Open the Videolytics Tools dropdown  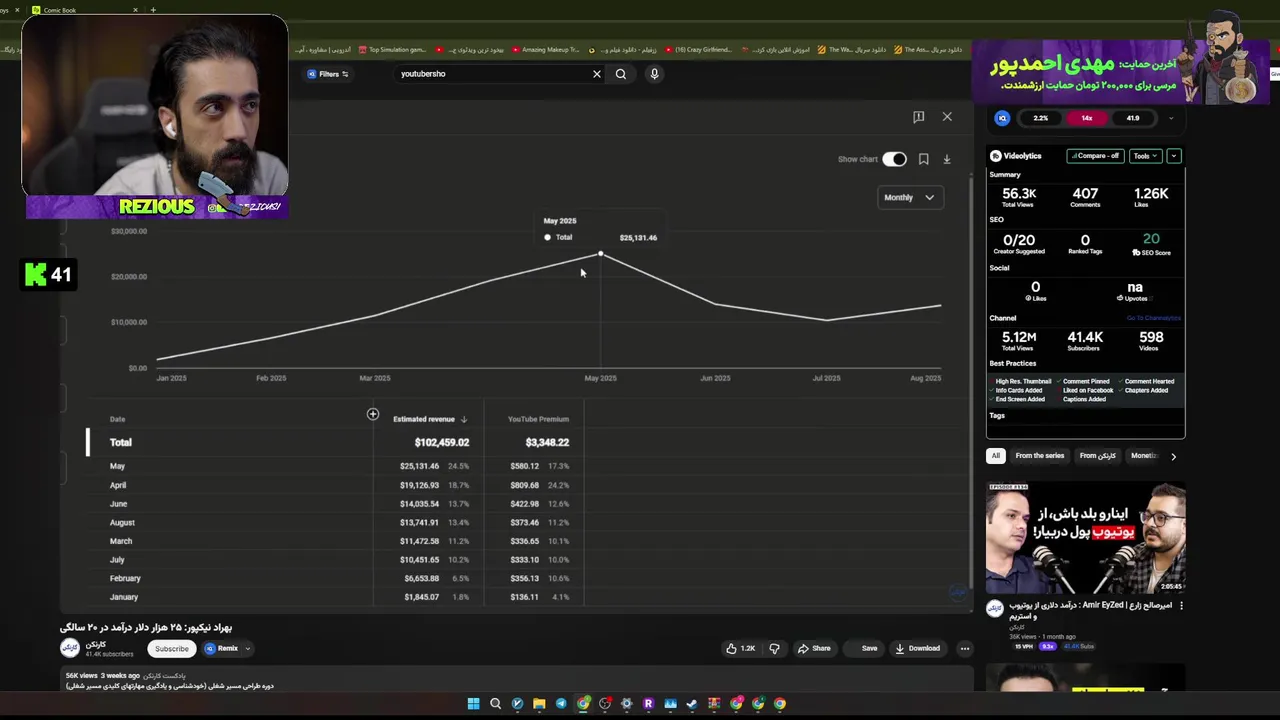click(1145, 156)
